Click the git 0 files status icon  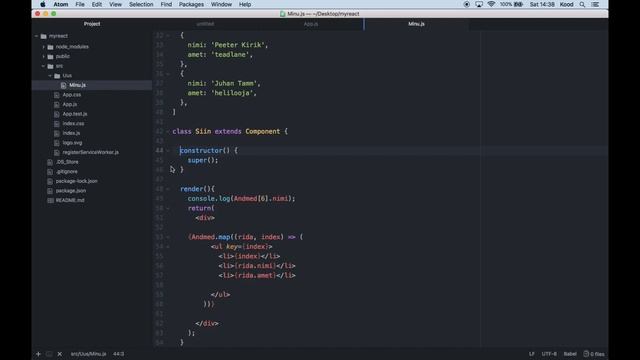[594, 354]
